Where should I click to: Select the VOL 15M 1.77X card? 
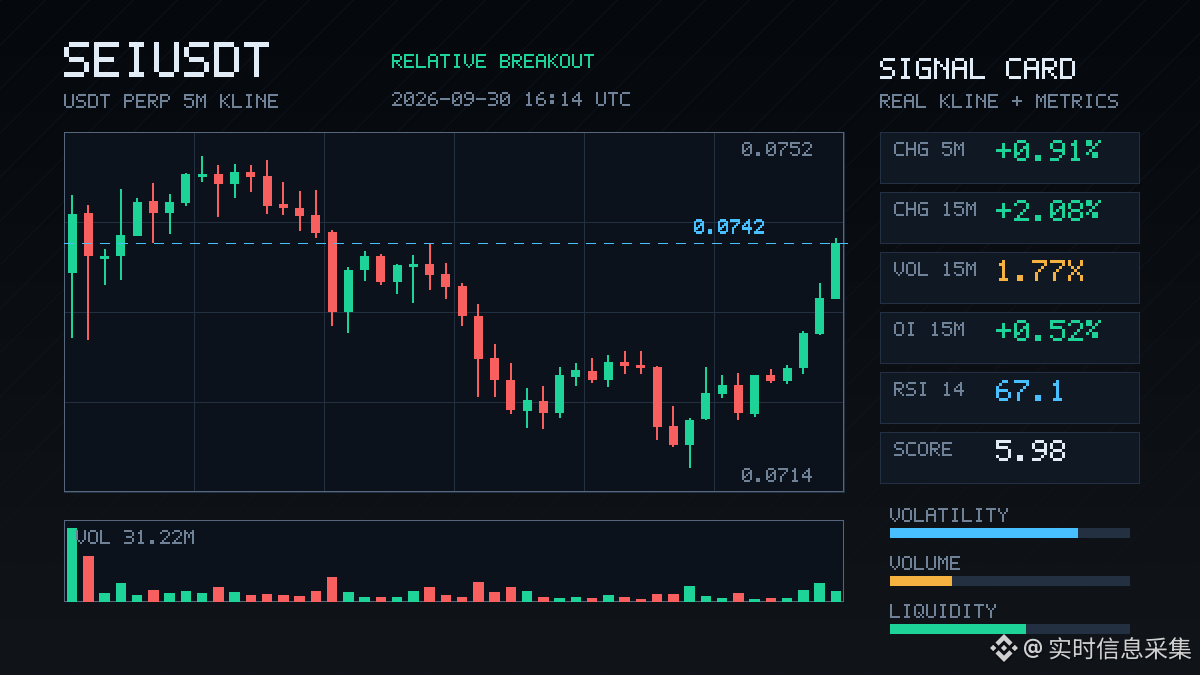click(1009, 277)
